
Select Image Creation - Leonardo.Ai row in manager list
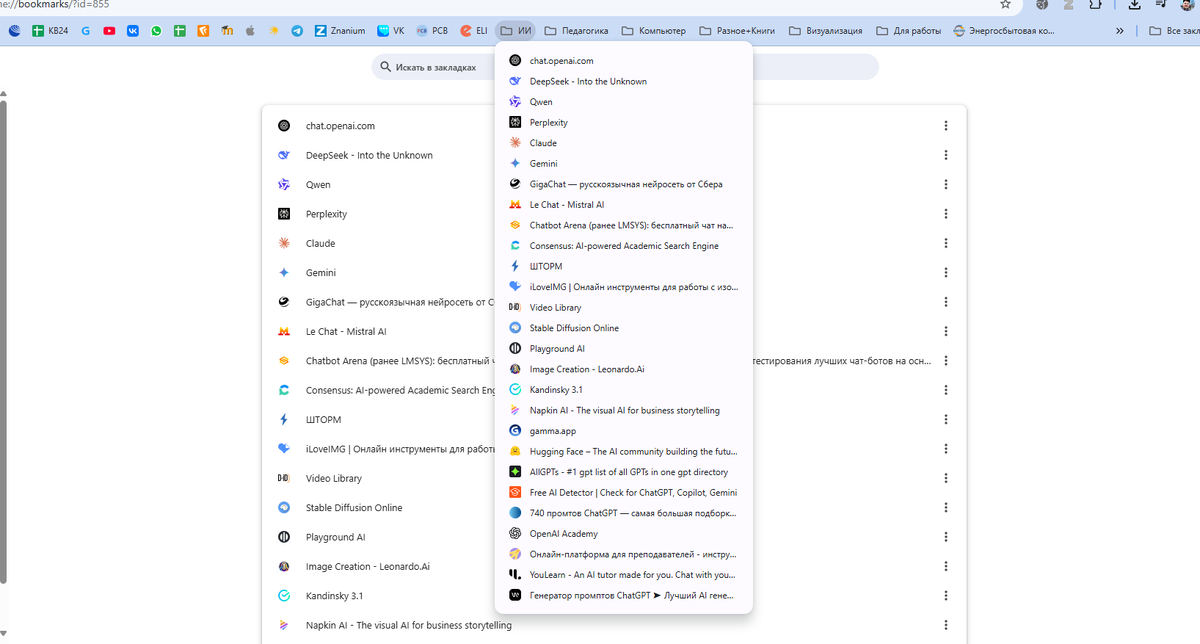coord(614,566)
